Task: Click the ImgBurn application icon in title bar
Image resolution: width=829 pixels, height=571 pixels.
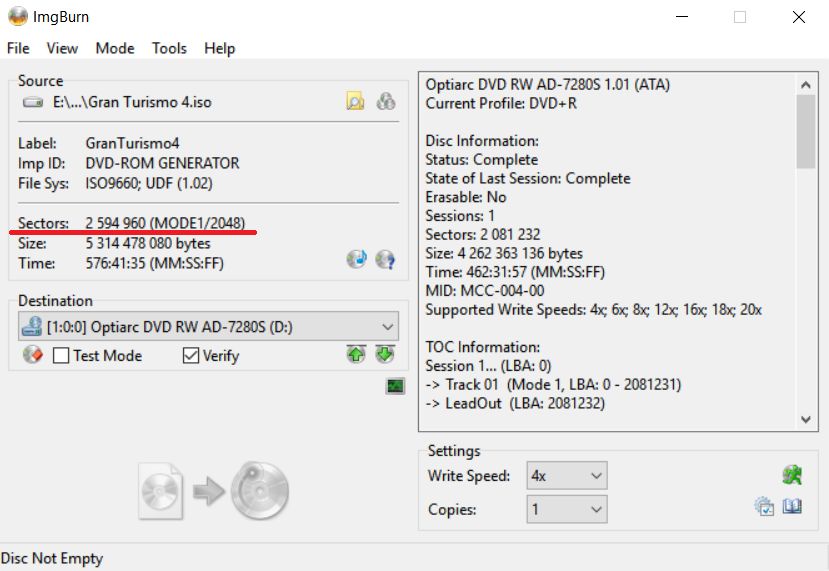Action: (x=17, y=16)
